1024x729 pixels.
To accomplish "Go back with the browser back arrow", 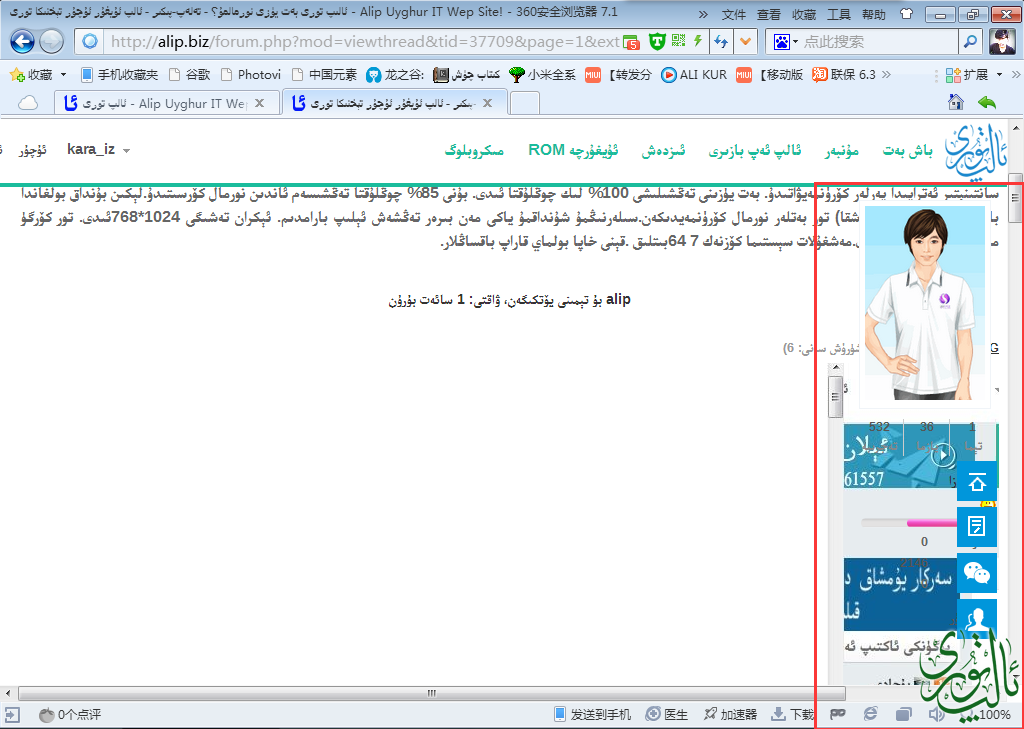I will [x=22, y=42].
